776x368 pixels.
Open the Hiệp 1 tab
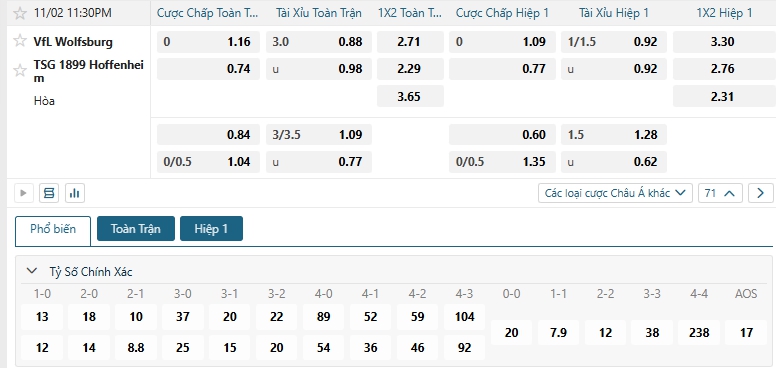pos(211,229)
